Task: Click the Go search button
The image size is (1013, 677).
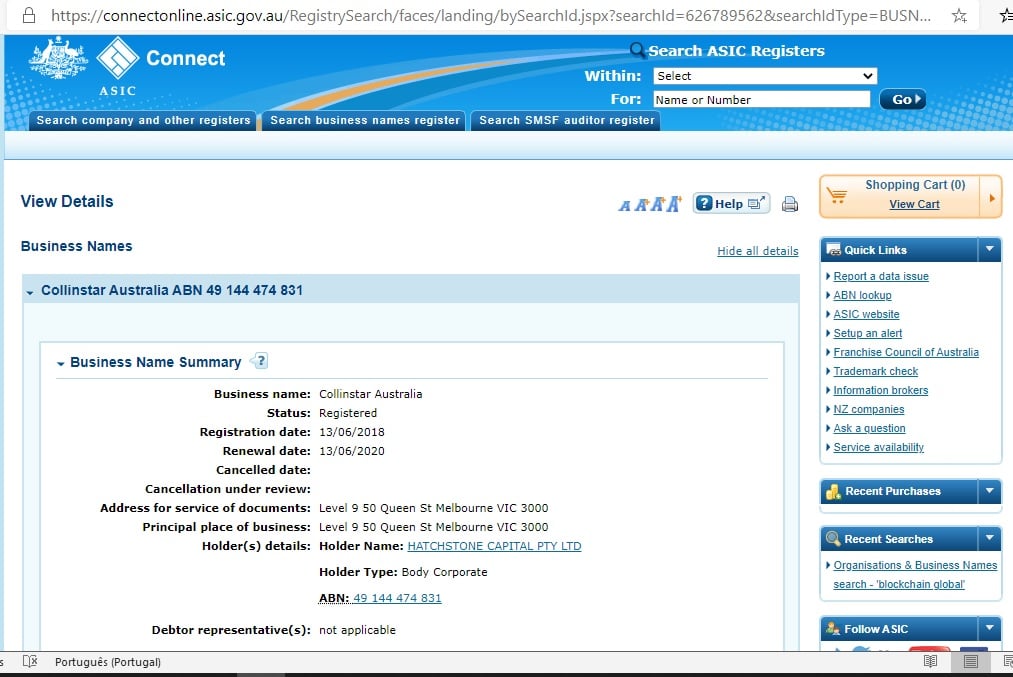Action: [903, 99]
